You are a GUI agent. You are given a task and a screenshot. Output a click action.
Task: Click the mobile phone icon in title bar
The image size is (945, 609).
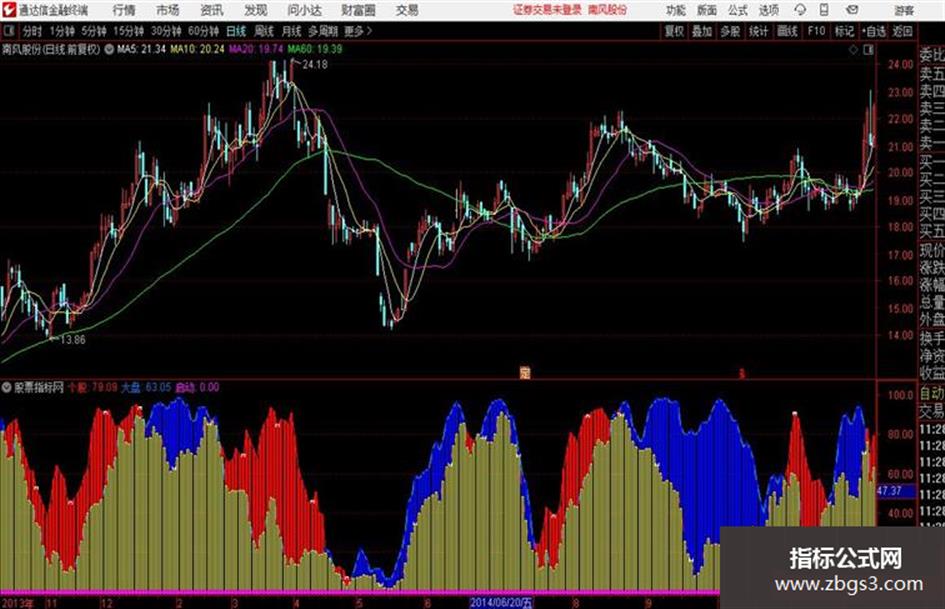tap(824, 10)
